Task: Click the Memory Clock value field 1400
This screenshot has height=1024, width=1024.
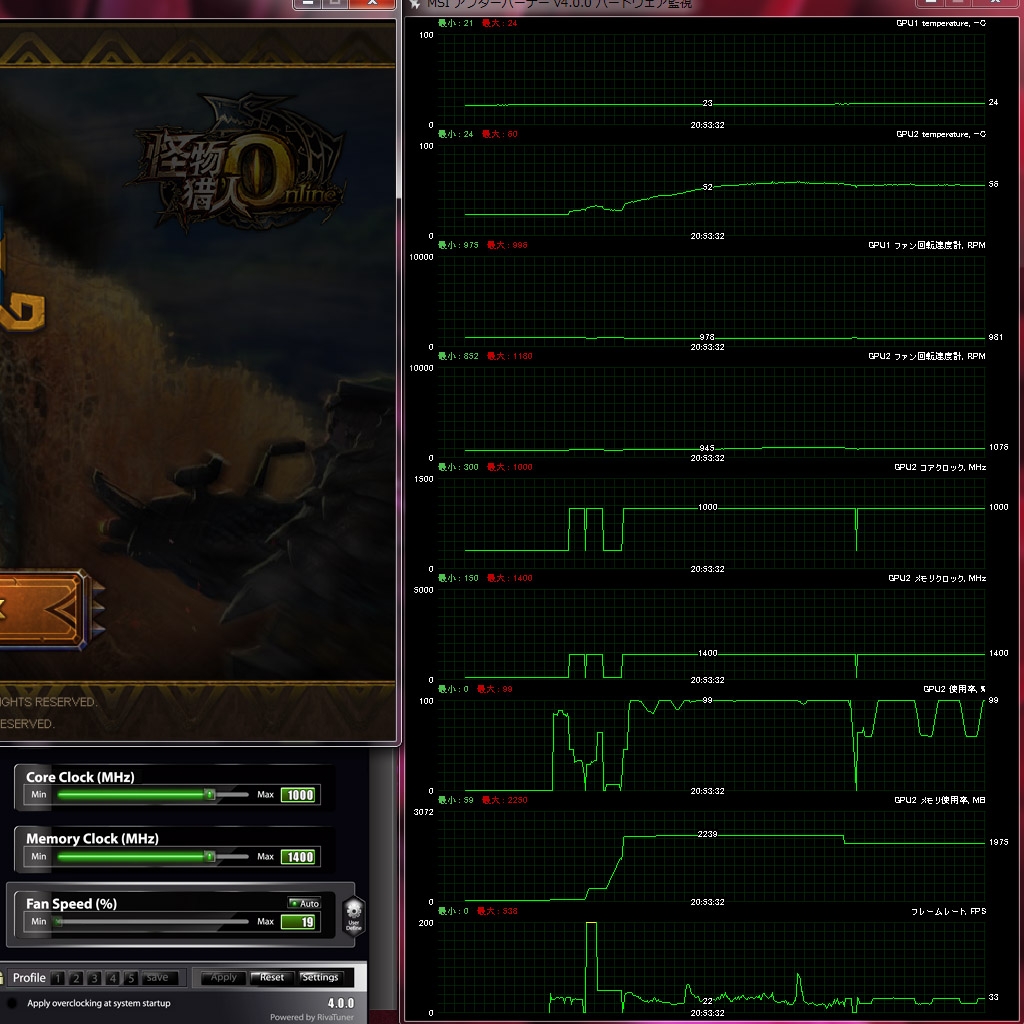Action: coord(300,857)
